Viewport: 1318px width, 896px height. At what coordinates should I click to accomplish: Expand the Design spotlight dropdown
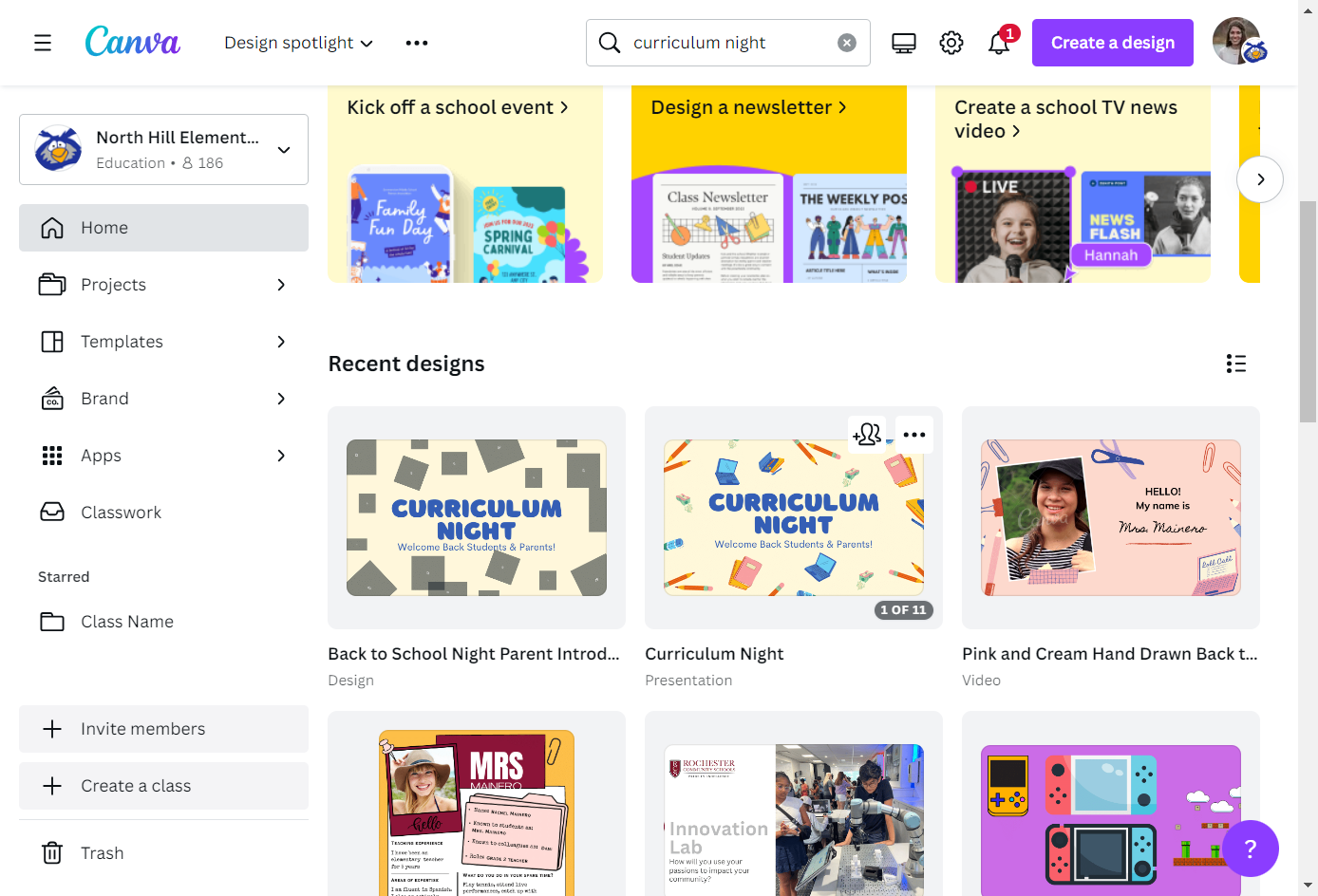[x=299, y=43]
